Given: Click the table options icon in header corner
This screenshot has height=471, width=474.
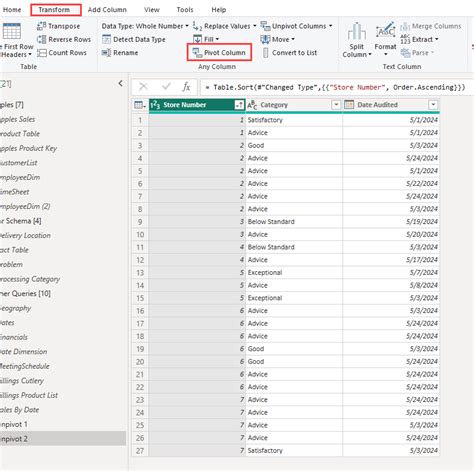Looking at the screenshot, I should point(140,105).
